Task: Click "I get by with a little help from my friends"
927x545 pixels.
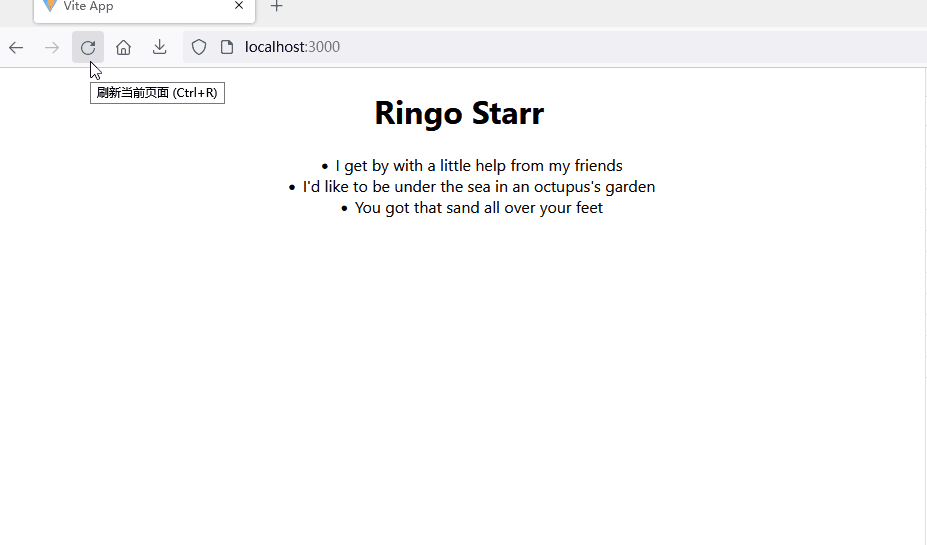Action: click(479, 166)
